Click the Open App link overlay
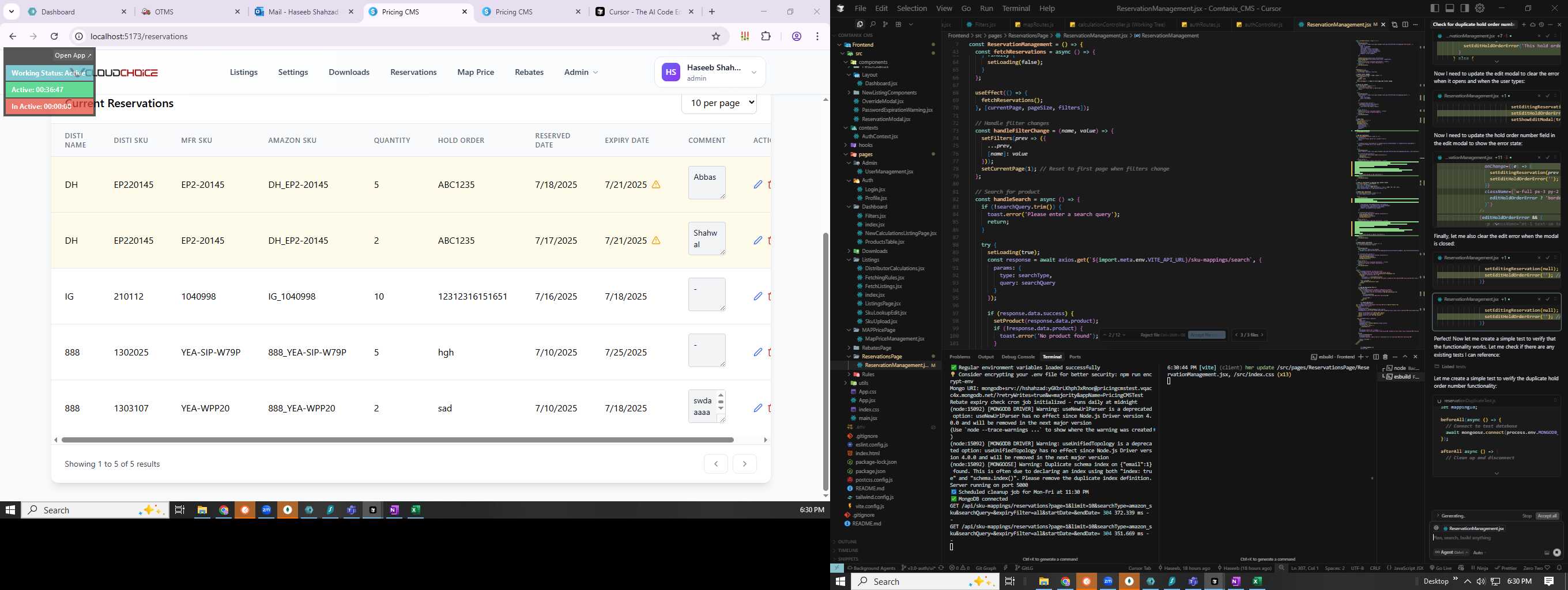This screenshot has width=1568, height=590. coord(73,55)
